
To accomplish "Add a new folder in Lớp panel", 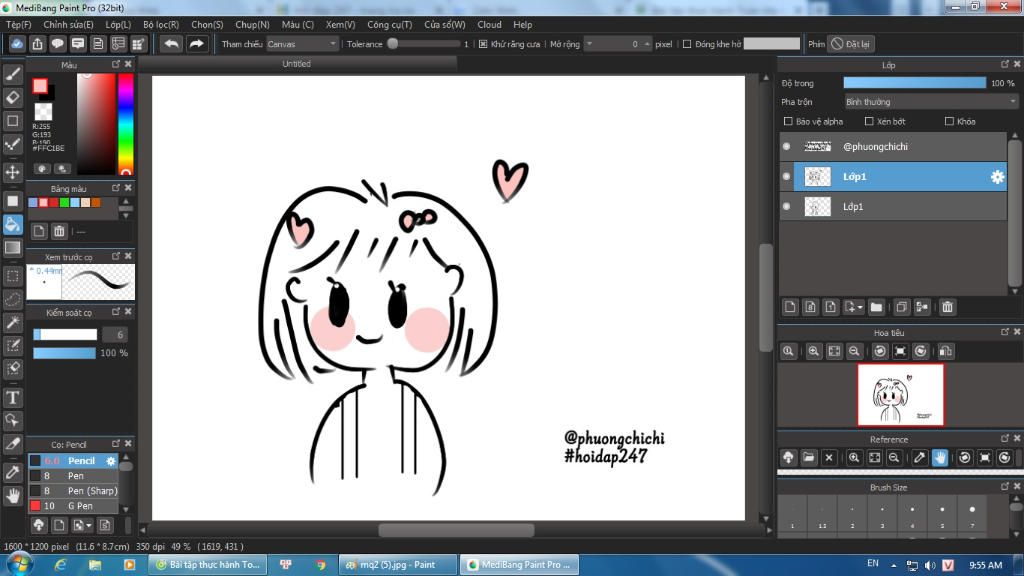I will pyautogui.click(x=876, y=307).
